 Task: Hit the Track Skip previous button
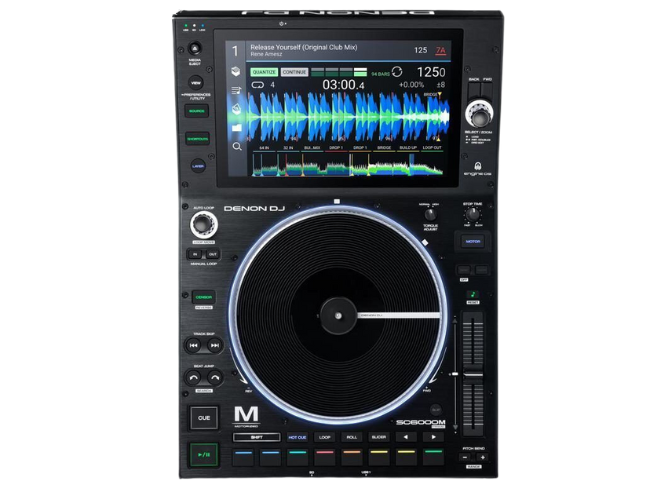(193, 345)
